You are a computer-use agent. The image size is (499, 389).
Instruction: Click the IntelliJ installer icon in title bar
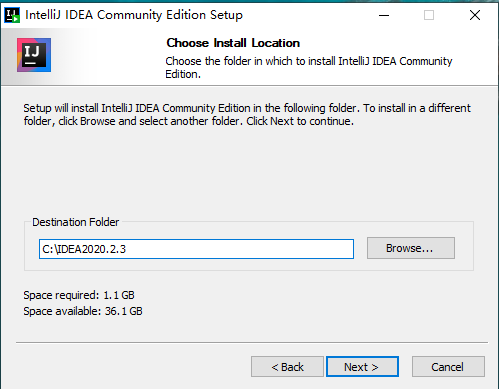point(12,15)
